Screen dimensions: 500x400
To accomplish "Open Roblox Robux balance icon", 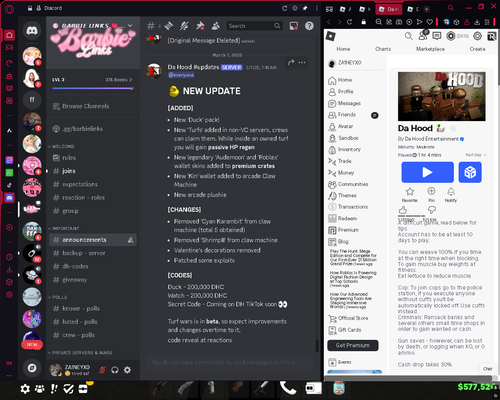I will [x=451, y=36].
